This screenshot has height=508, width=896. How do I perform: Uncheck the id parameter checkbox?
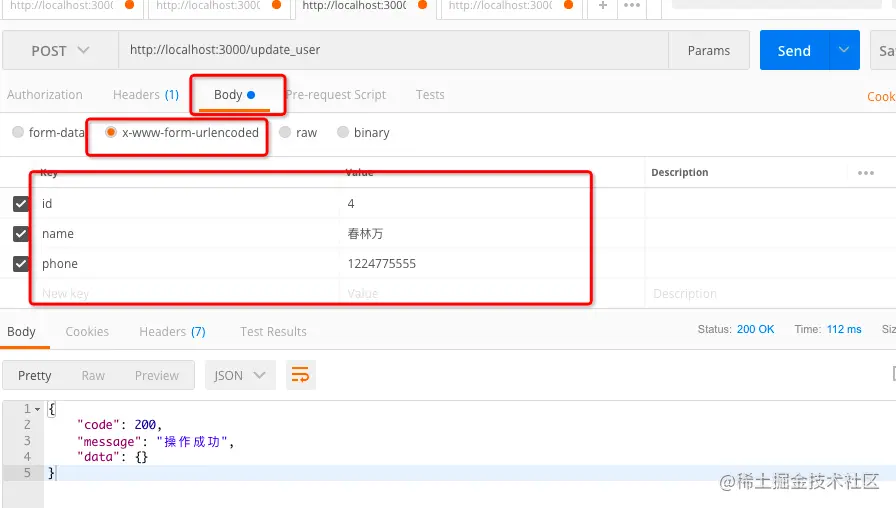tap(21, 204)
